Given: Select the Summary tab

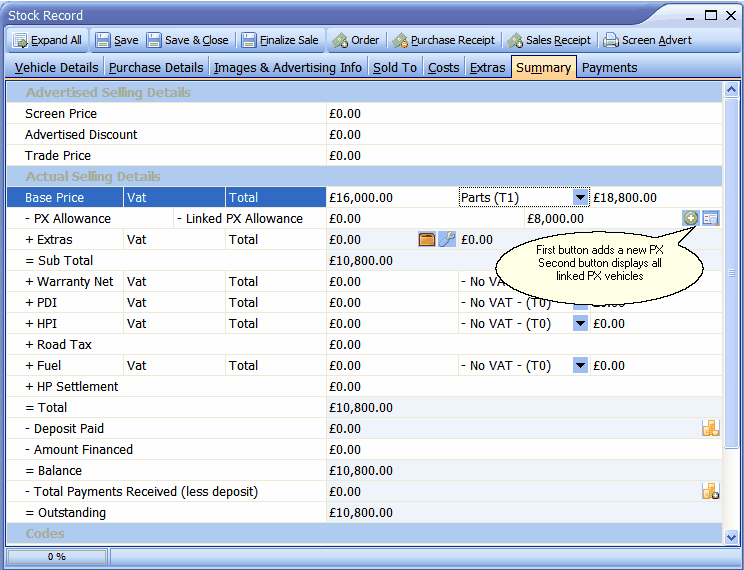Looking at the screenshot, I should click(544, 67).
